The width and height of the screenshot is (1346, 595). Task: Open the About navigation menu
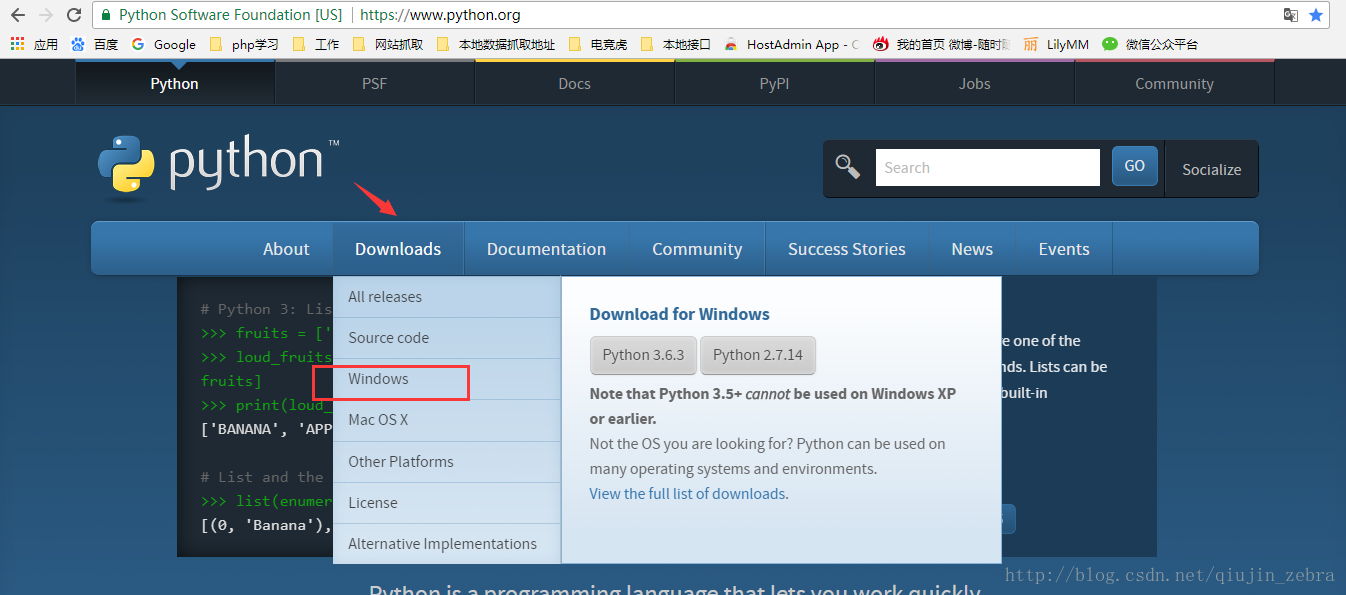tap(286, 249)
